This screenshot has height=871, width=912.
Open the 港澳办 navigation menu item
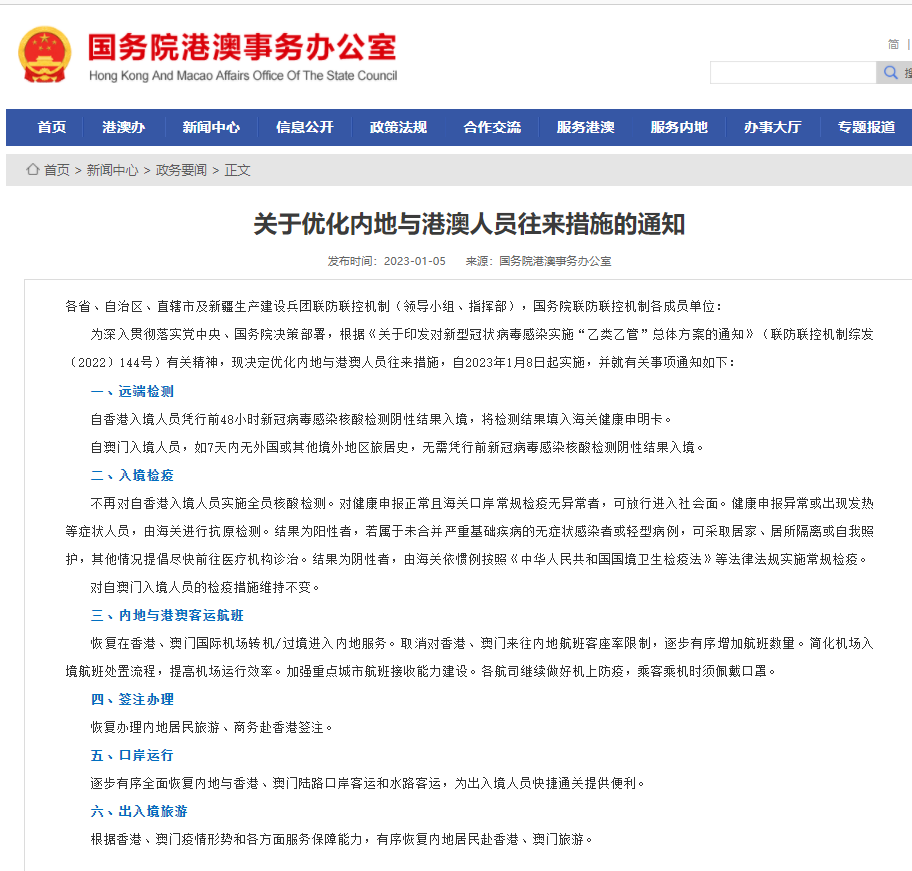tap(123, 127)
